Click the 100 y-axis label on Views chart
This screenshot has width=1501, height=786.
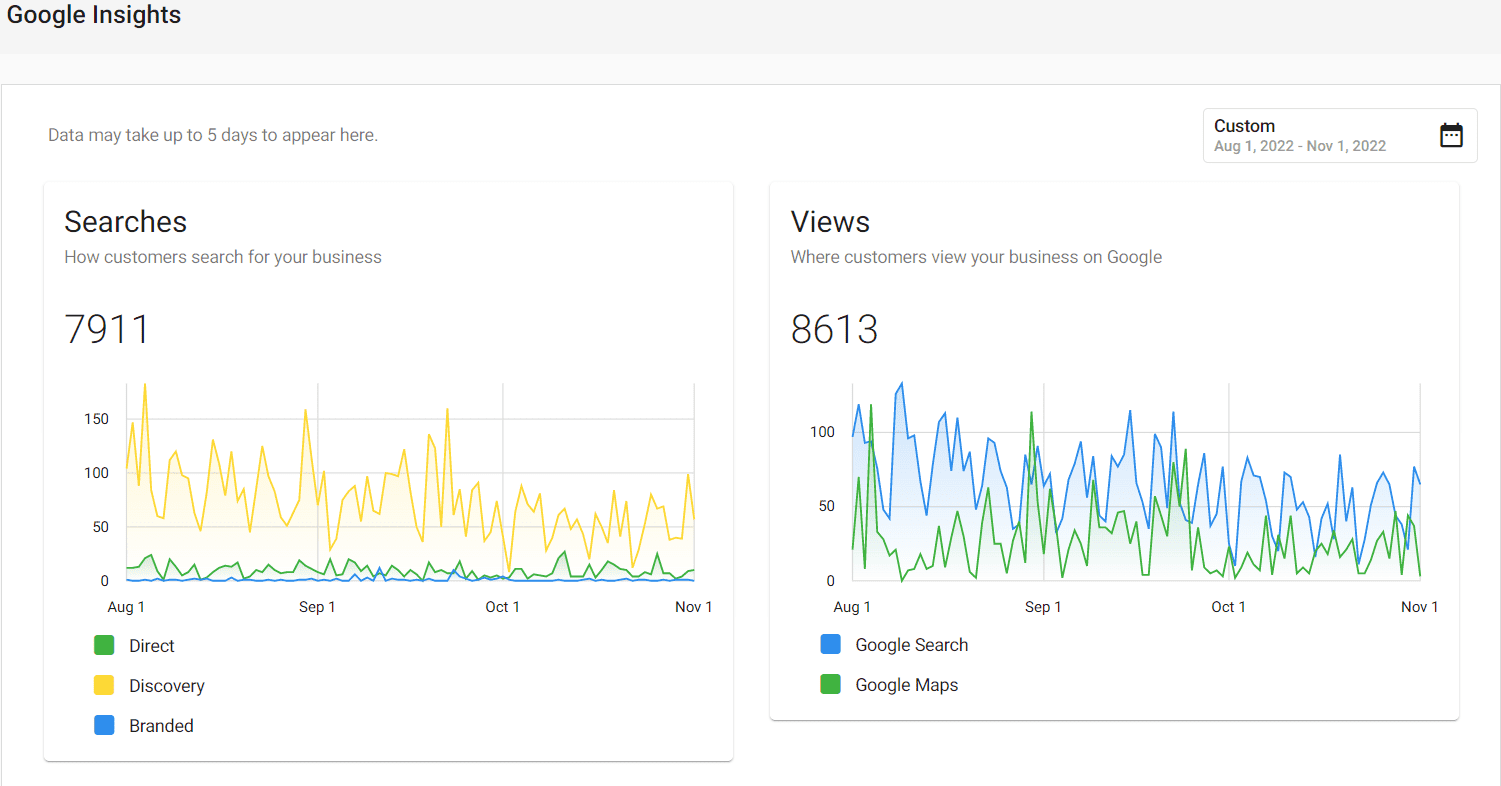822,432
